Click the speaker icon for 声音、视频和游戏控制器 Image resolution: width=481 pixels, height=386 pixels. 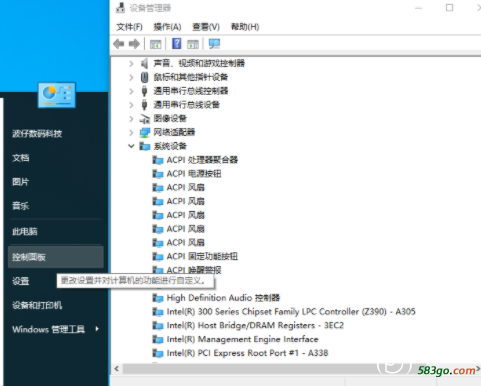coord(144,63)
